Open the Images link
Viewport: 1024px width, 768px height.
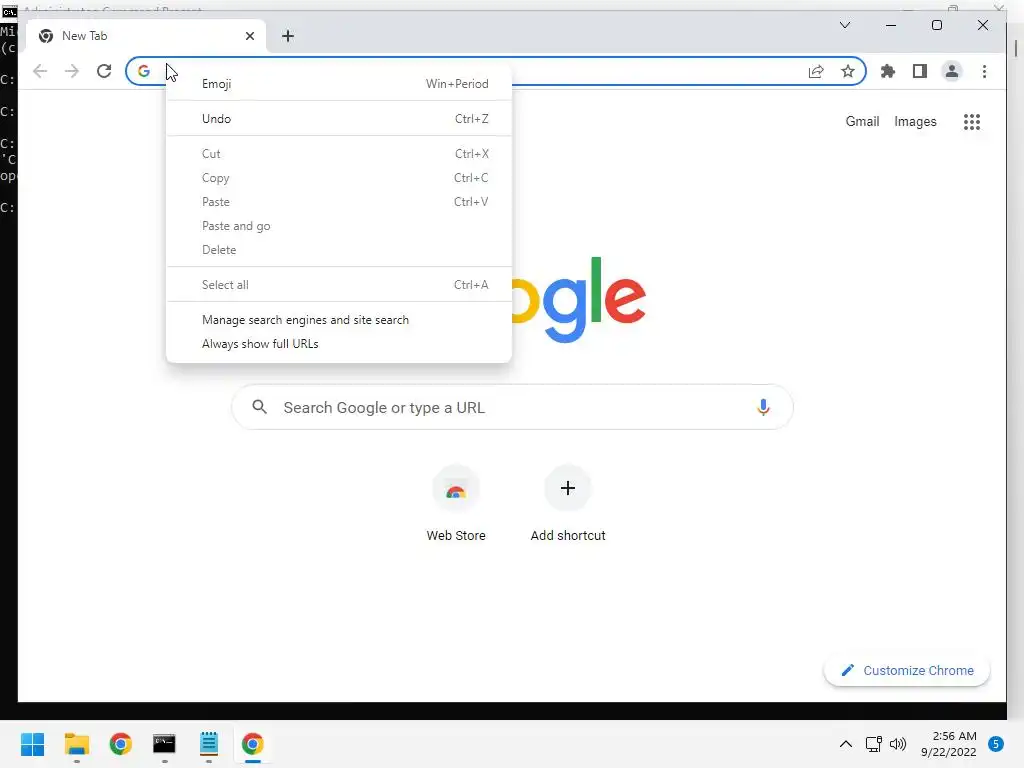(x=915, y=121)
